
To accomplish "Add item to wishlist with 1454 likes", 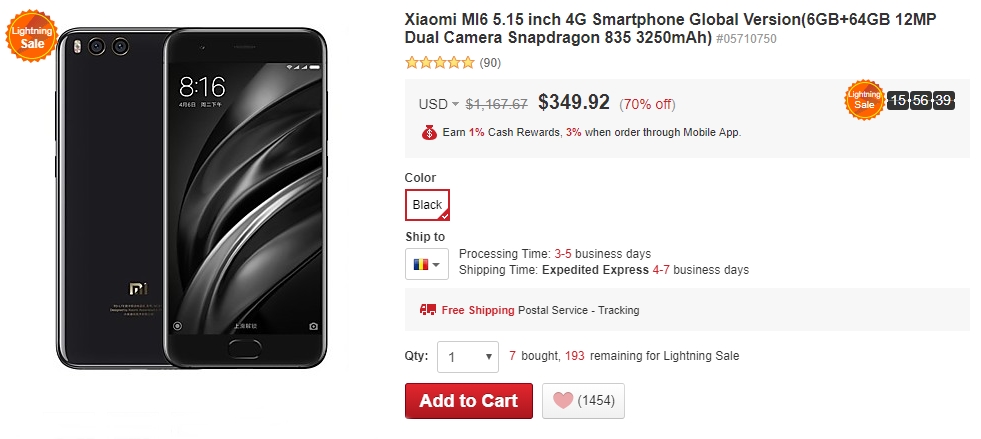I will 583,401.
